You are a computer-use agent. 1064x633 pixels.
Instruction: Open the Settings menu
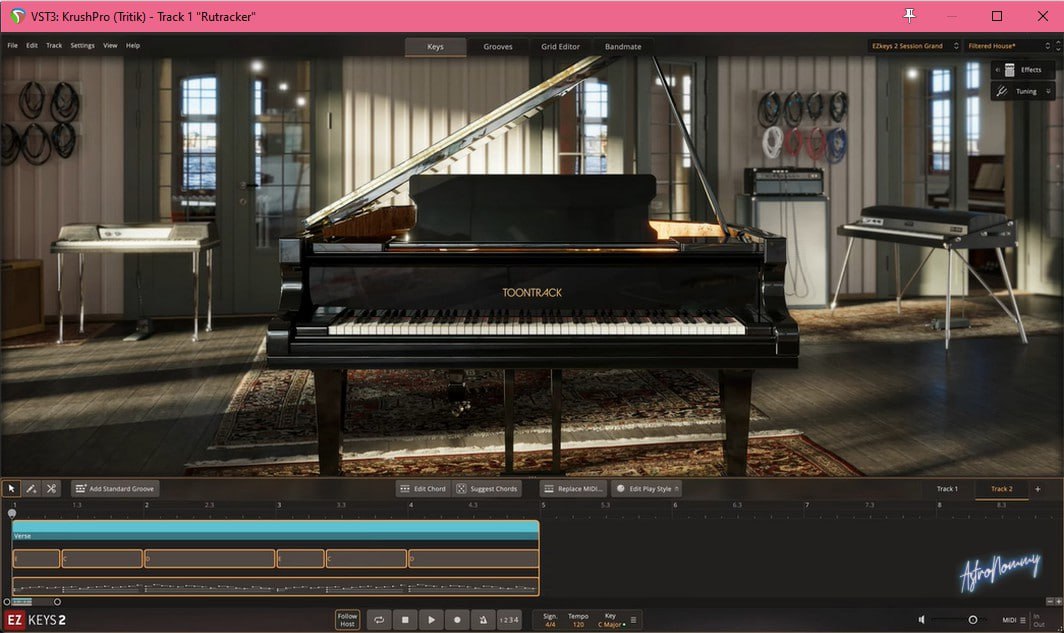[82, 45]
